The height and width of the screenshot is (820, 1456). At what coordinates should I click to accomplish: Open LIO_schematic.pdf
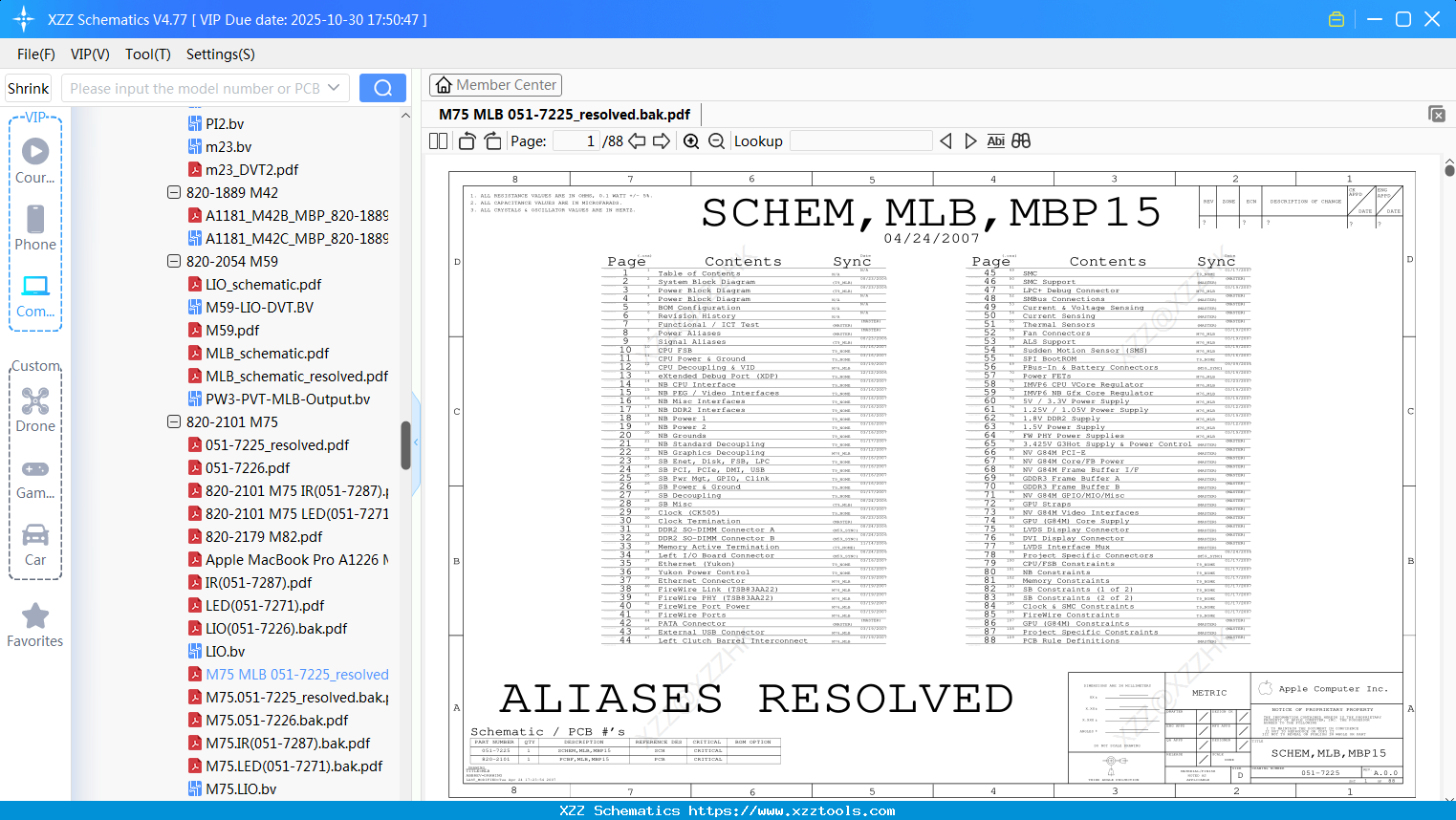click(x=263, y=284)
